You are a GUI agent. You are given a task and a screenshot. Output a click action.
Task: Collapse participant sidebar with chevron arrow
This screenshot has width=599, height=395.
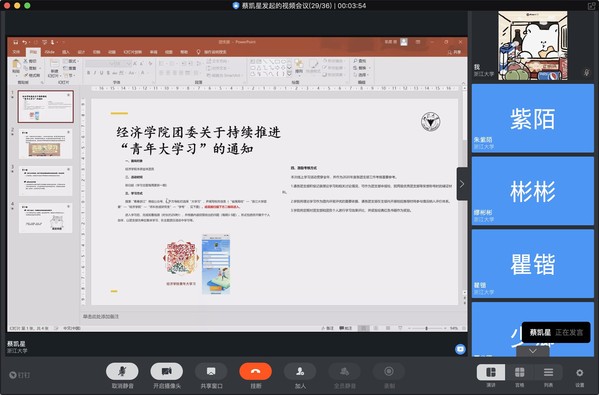point(462,184)
